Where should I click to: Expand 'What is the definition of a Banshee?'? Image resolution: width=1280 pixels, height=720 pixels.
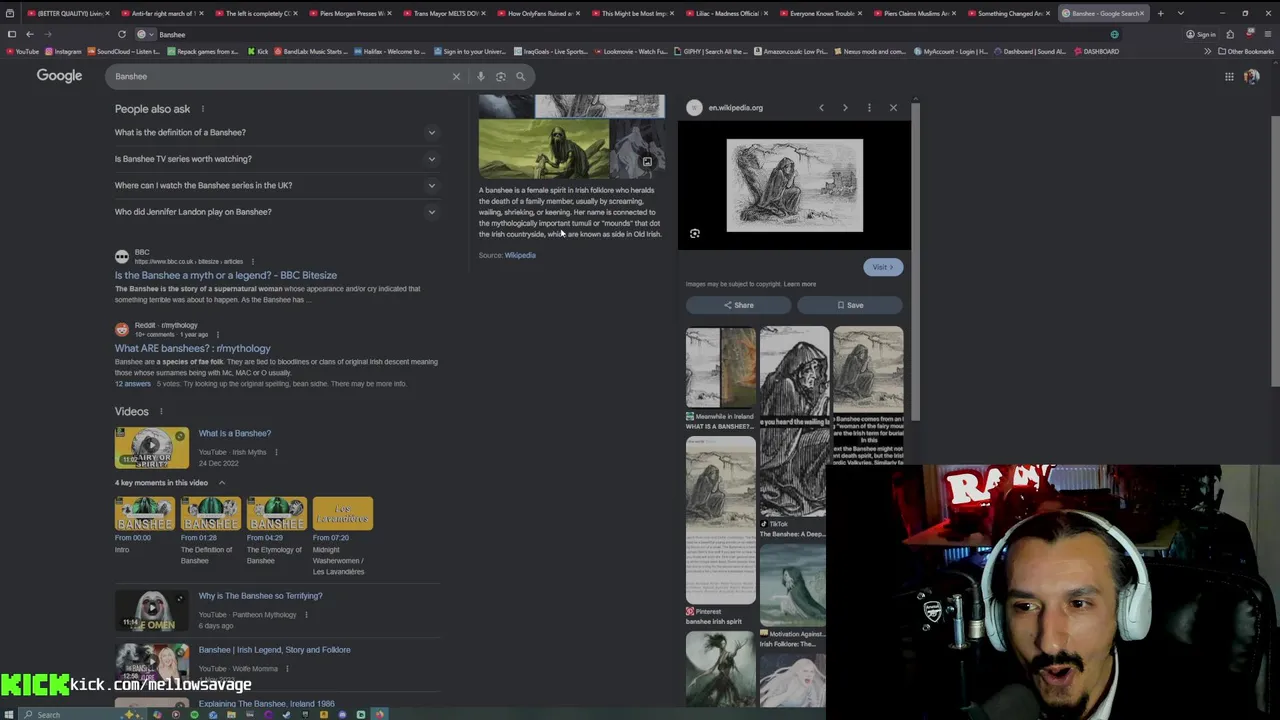coord(277,132)
